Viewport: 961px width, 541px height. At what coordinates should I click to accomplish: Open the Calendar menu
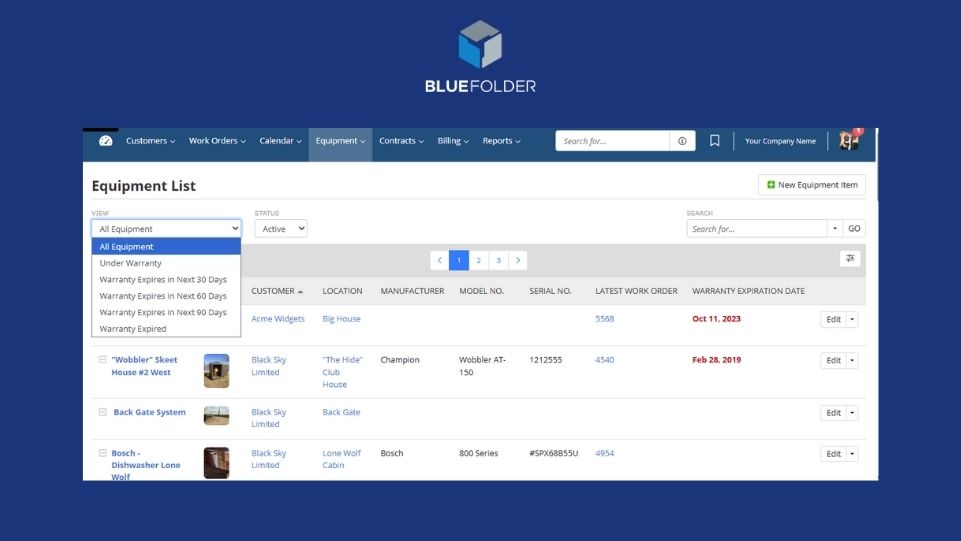(x=280, y=141)
